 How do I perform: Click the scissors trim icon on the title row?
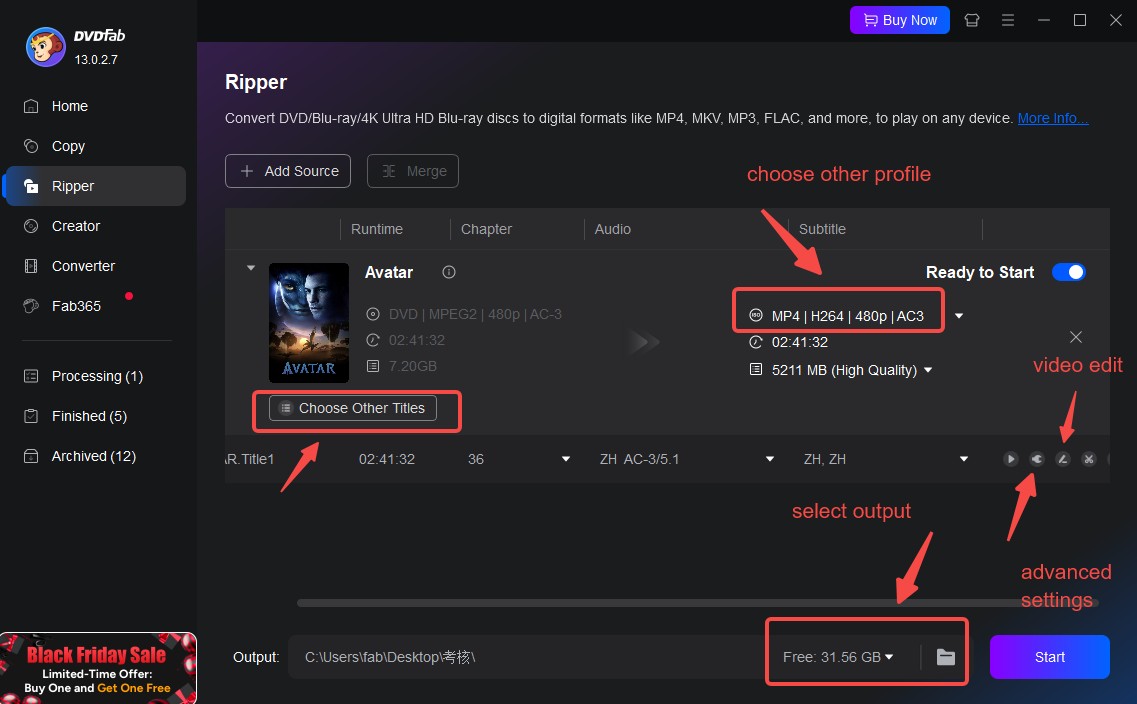tap(1088, 459)
